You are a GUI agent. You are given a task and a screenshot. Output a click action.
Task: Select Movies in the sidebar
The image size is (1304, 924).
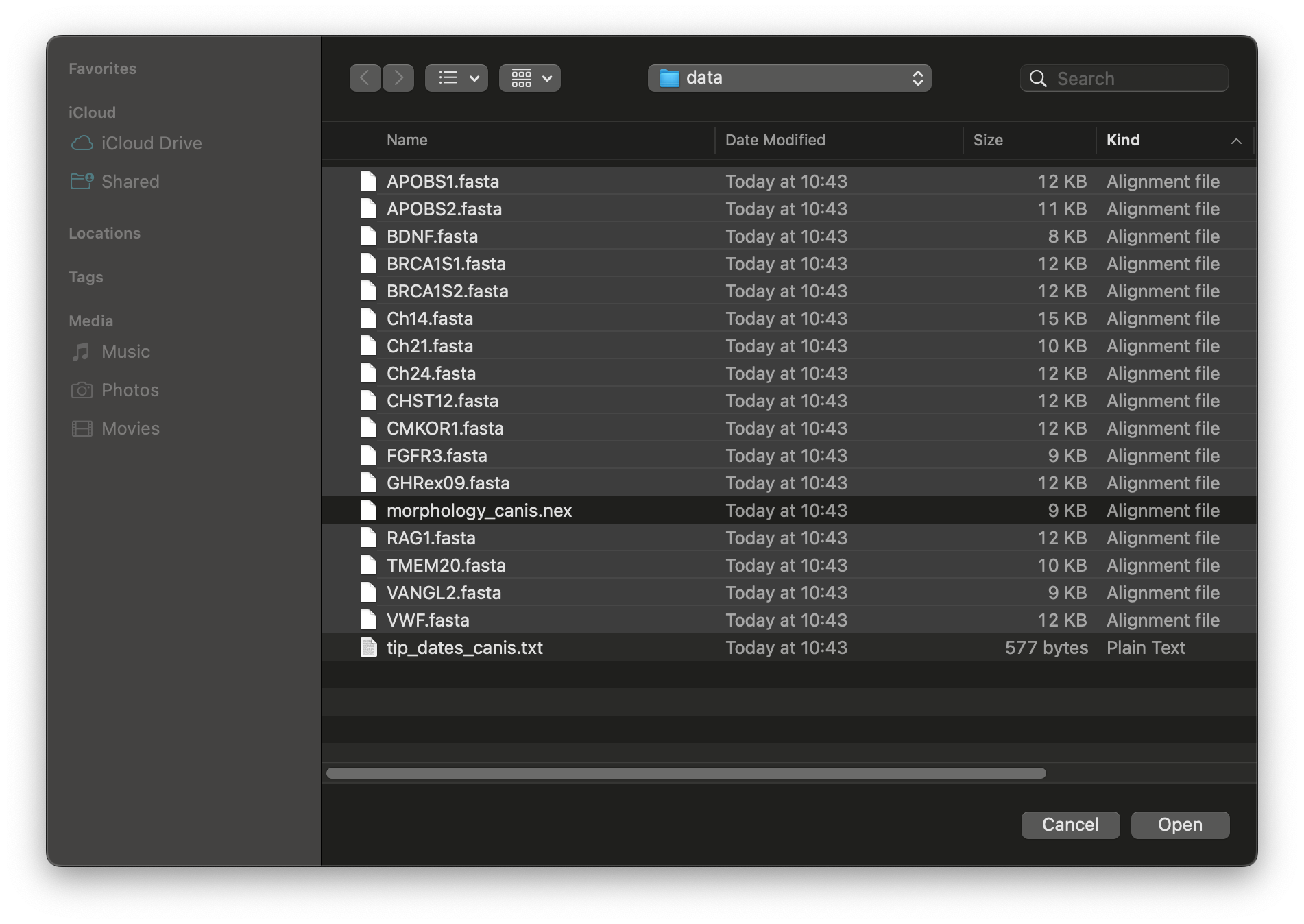(130, 428)
